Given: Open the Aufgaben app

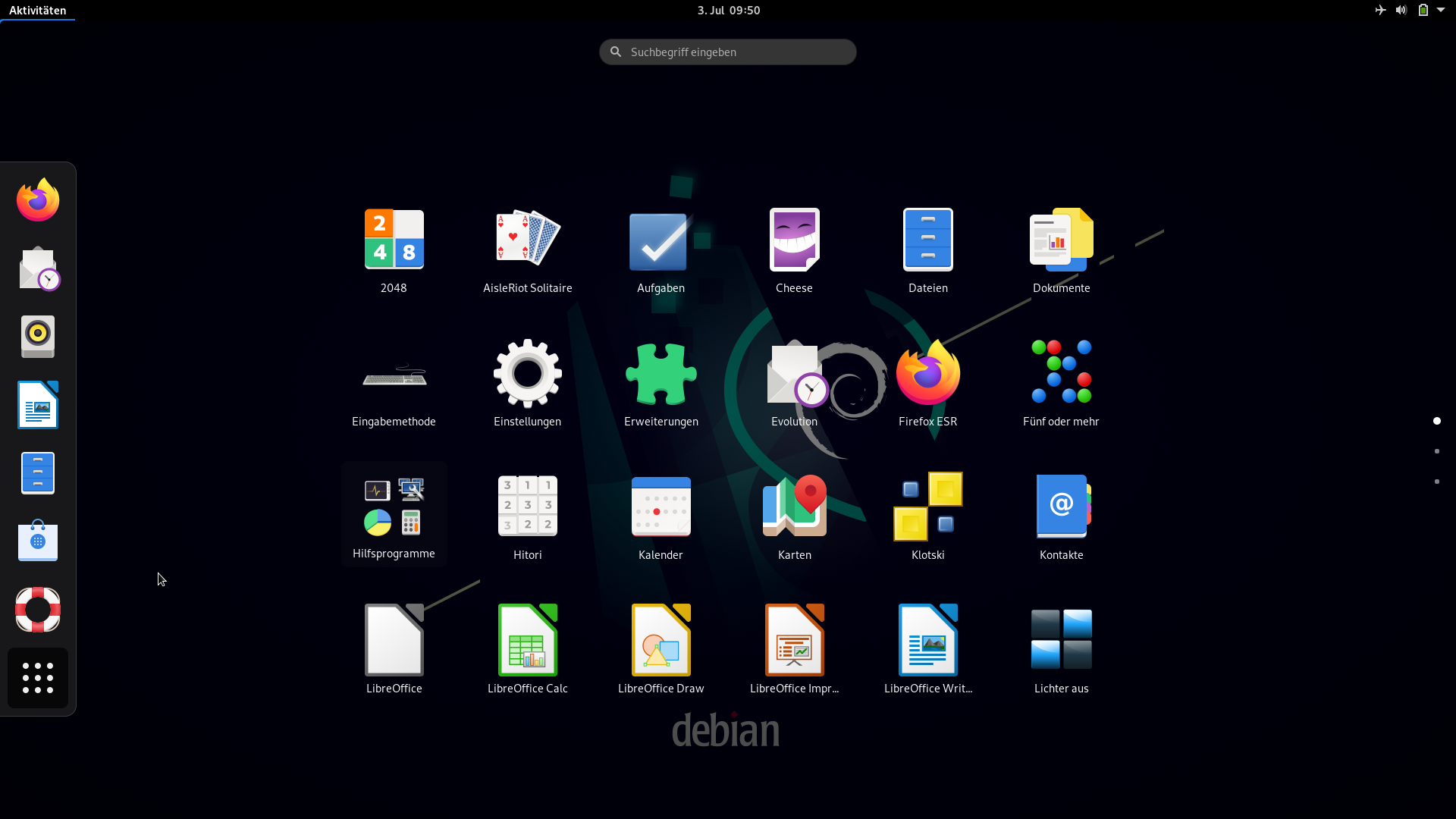Looking at the screenshot, I should pyautogui.click(x=661, y=251).
